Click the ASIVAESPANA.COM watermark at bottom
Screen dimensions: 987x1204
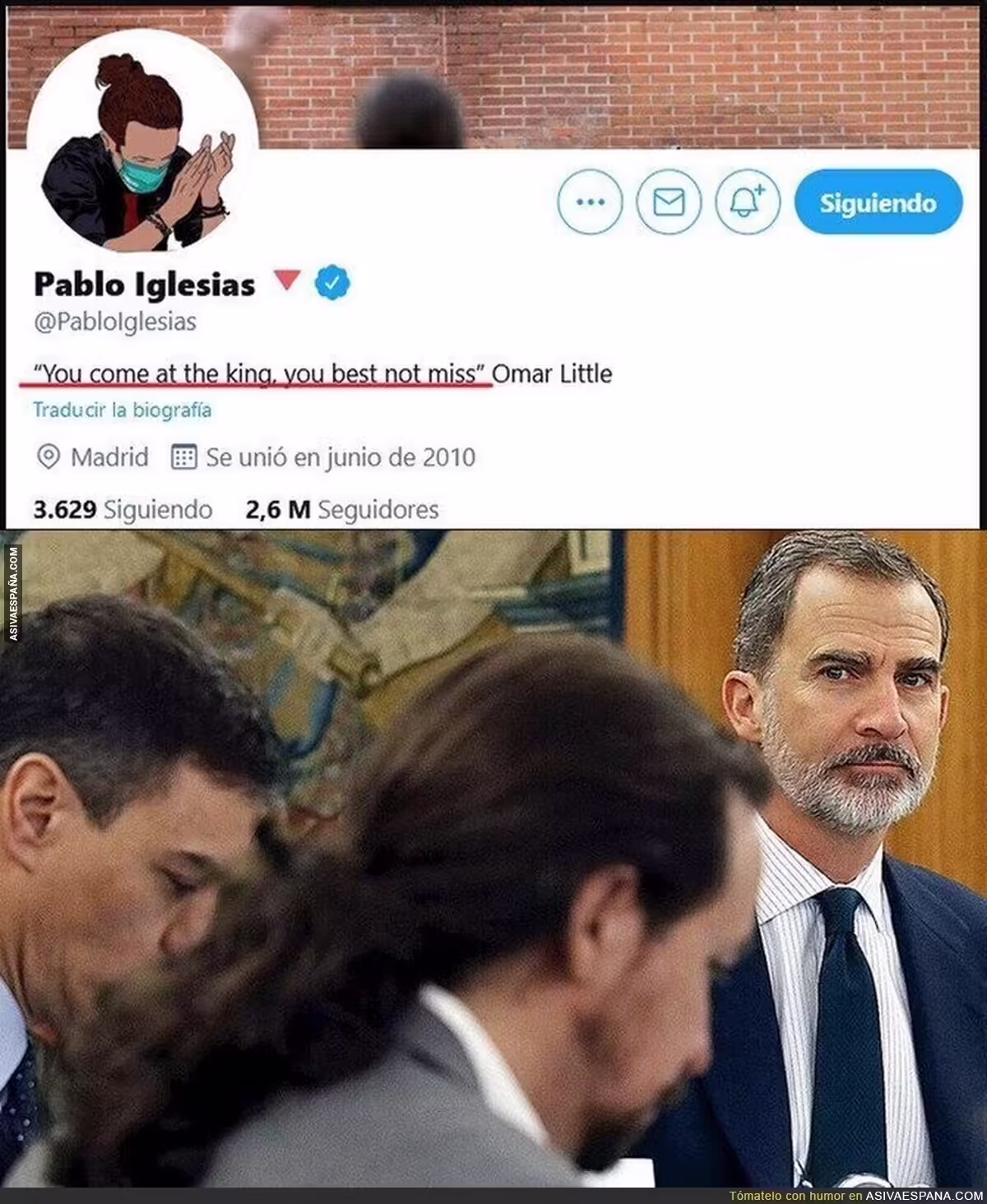pos(924,1196)
